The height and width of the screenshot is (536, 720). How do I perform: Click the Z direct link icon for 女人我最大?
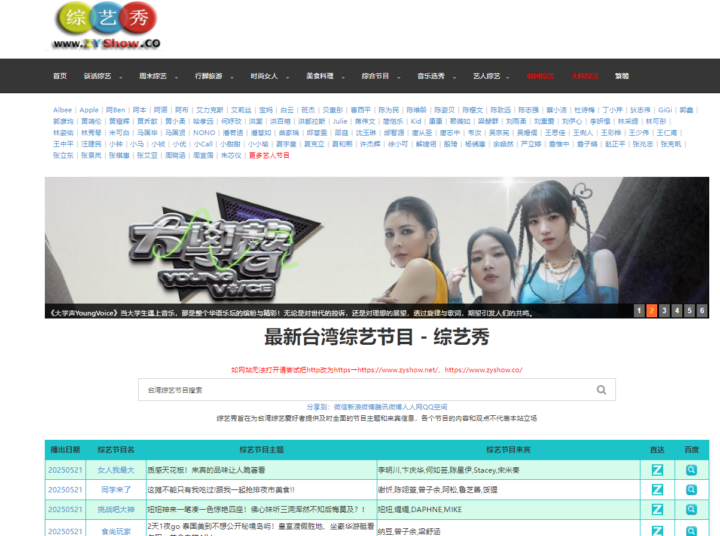click(x=657, y=470)
